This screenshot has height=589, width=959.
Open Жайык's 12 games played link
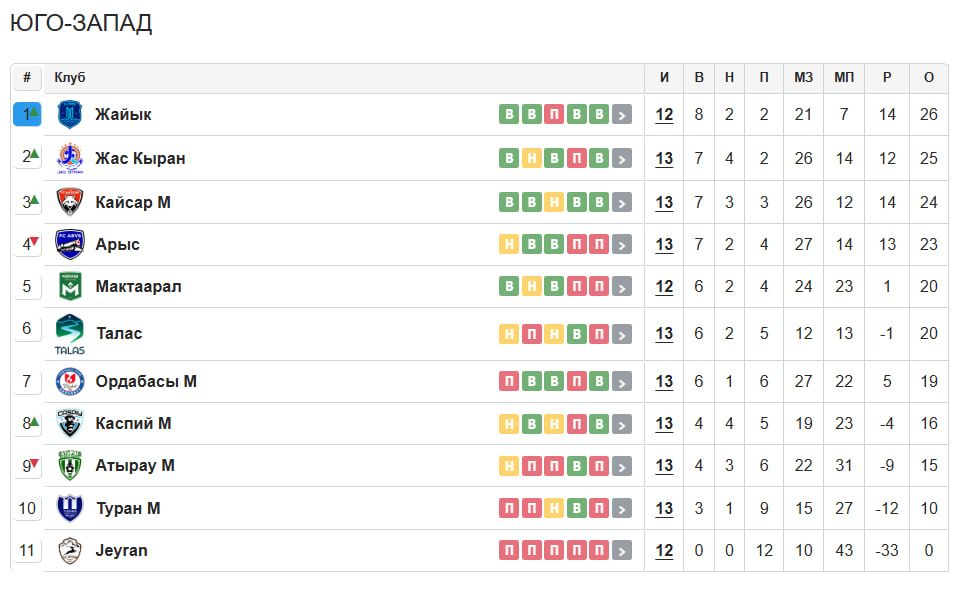(664, 114)
